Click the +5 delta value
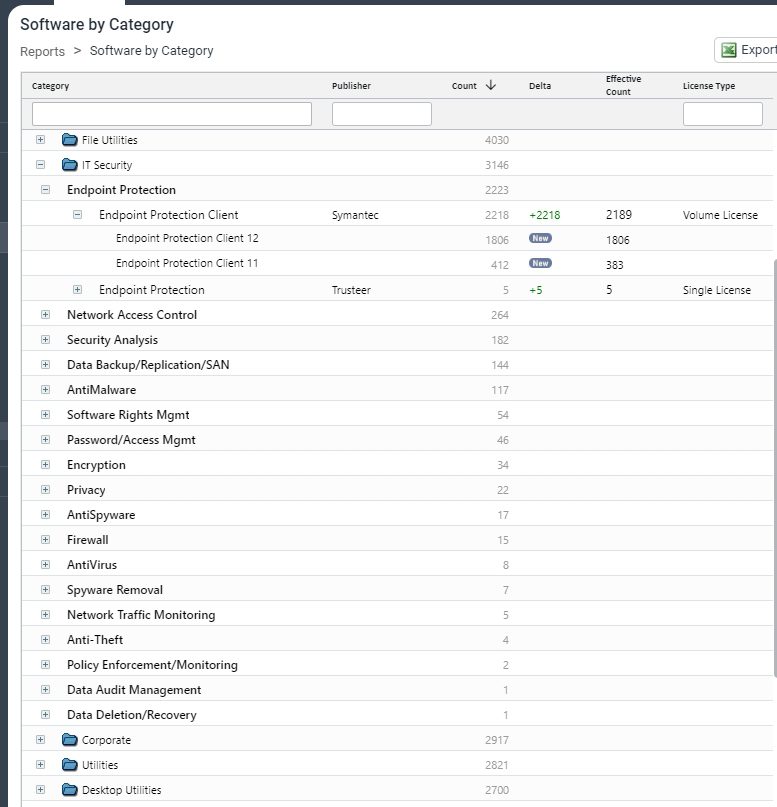This screenshot has width=777, height=807. [x=536, y=290]
